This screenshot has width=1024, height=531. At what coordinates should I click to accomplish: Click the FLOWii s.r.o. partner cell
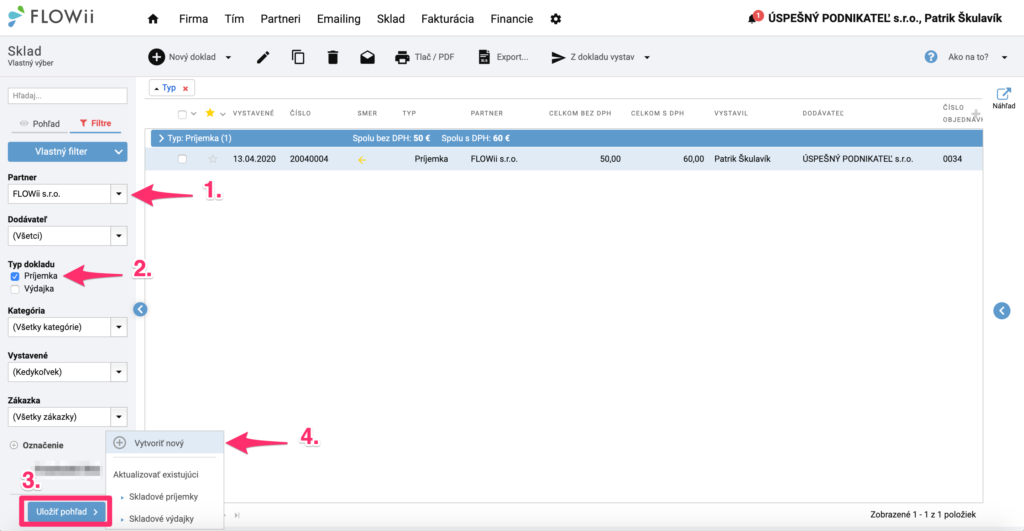point(494,159)
